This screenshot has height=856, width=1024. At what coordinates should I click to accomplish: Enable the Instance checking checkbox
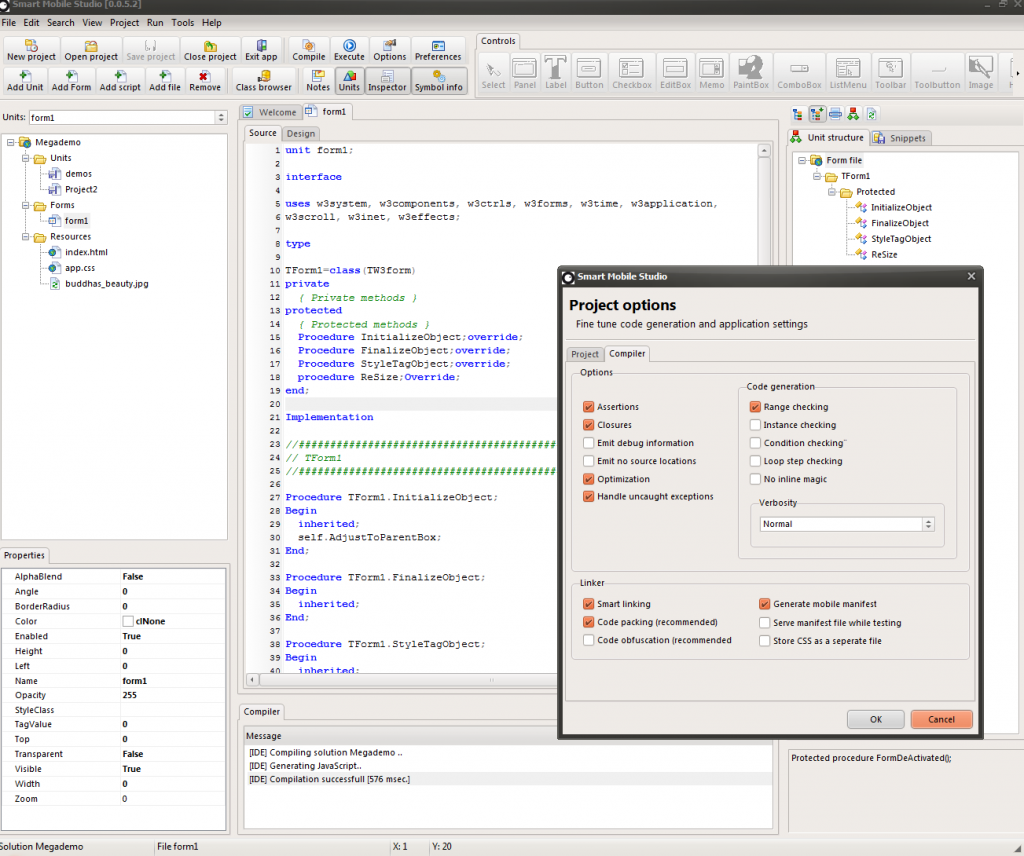pos(754,424)
